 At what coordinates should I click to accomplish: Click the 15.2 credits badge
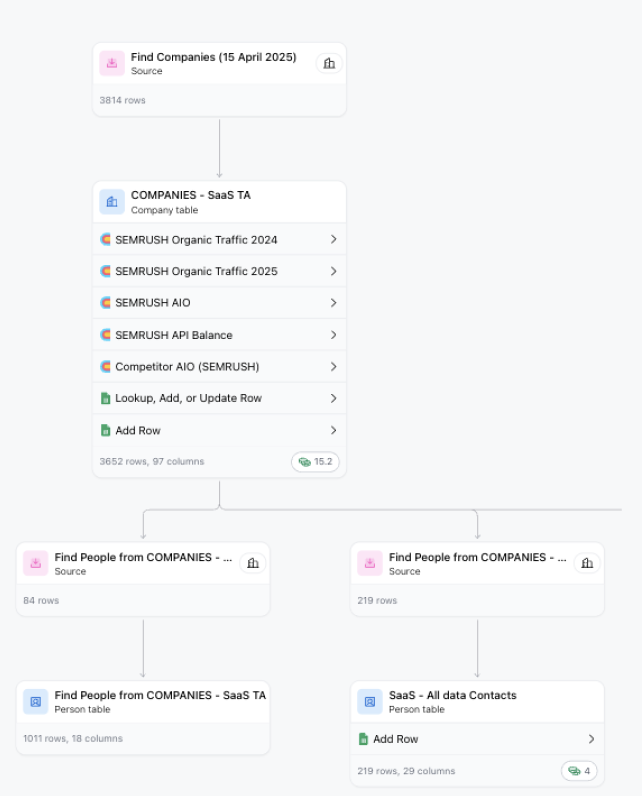315,462
